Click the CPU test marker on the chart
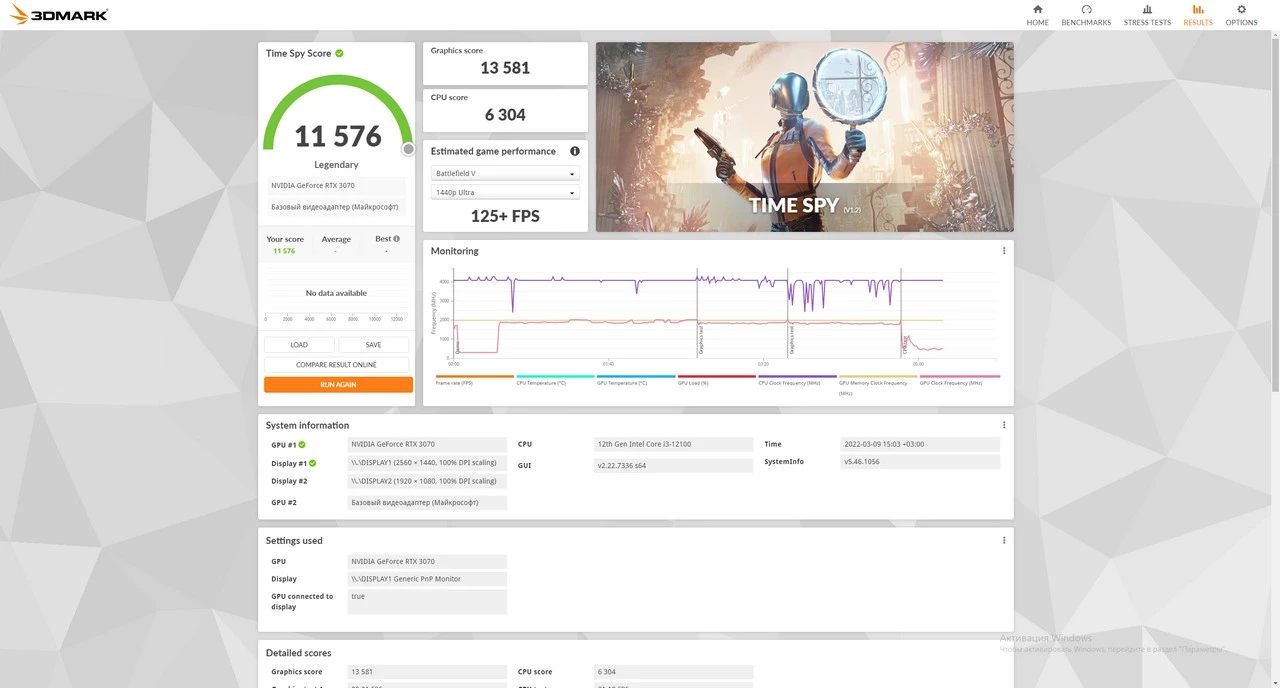The height and width of the screenshot is (688, 1280). click(904, 346)
